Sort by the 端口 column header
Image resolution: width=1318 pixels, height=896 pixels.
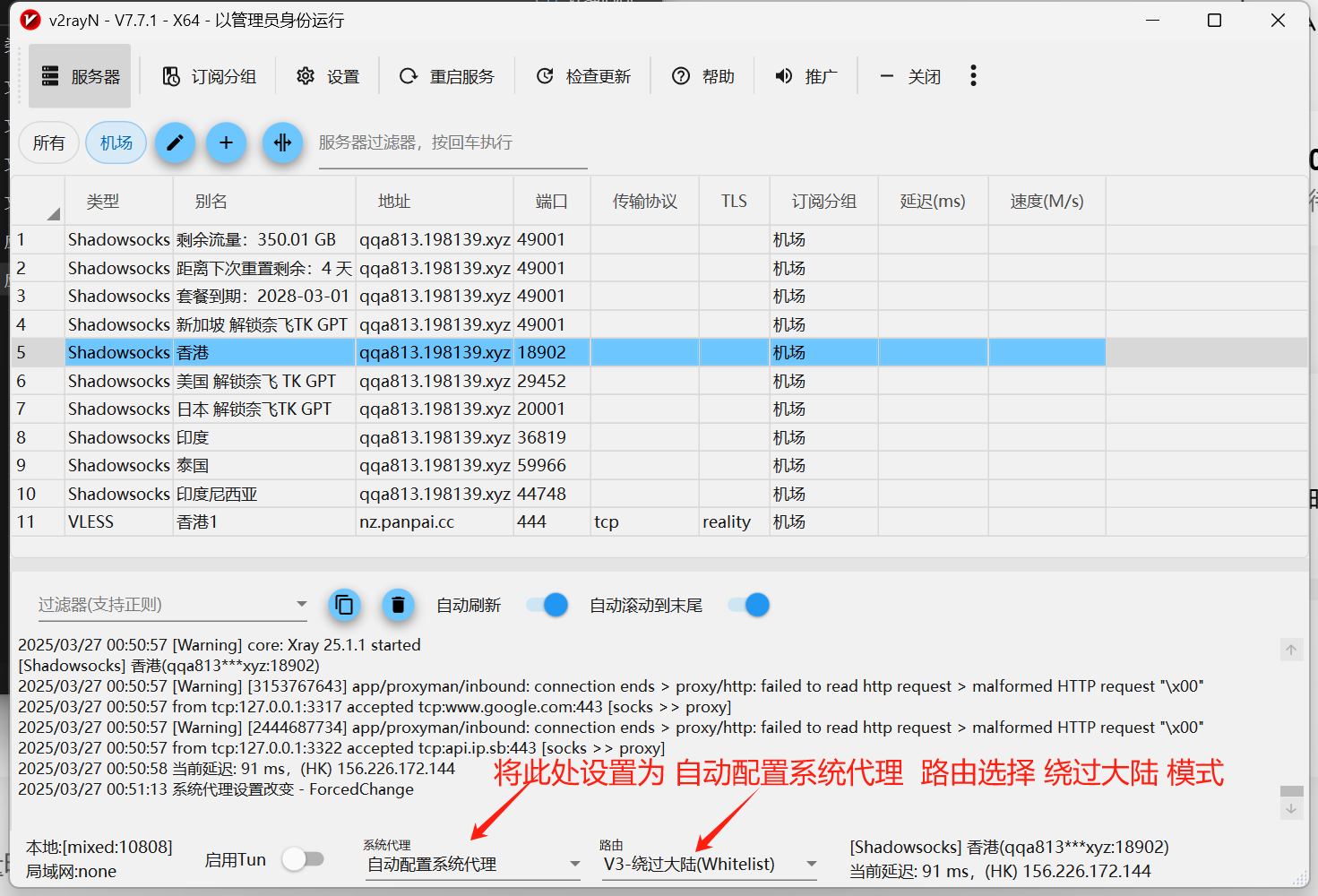point(552,202)
